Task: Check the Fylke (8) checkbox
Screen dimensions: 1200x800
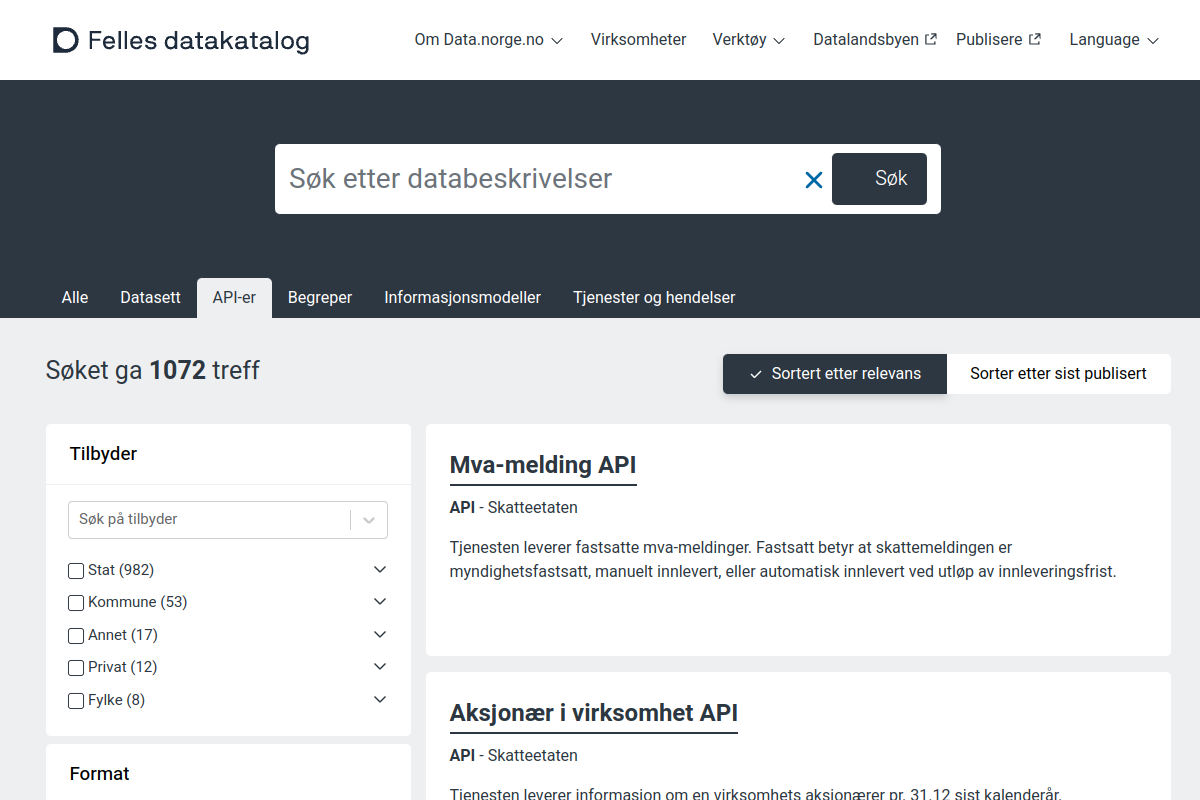Action: [76, 701]
